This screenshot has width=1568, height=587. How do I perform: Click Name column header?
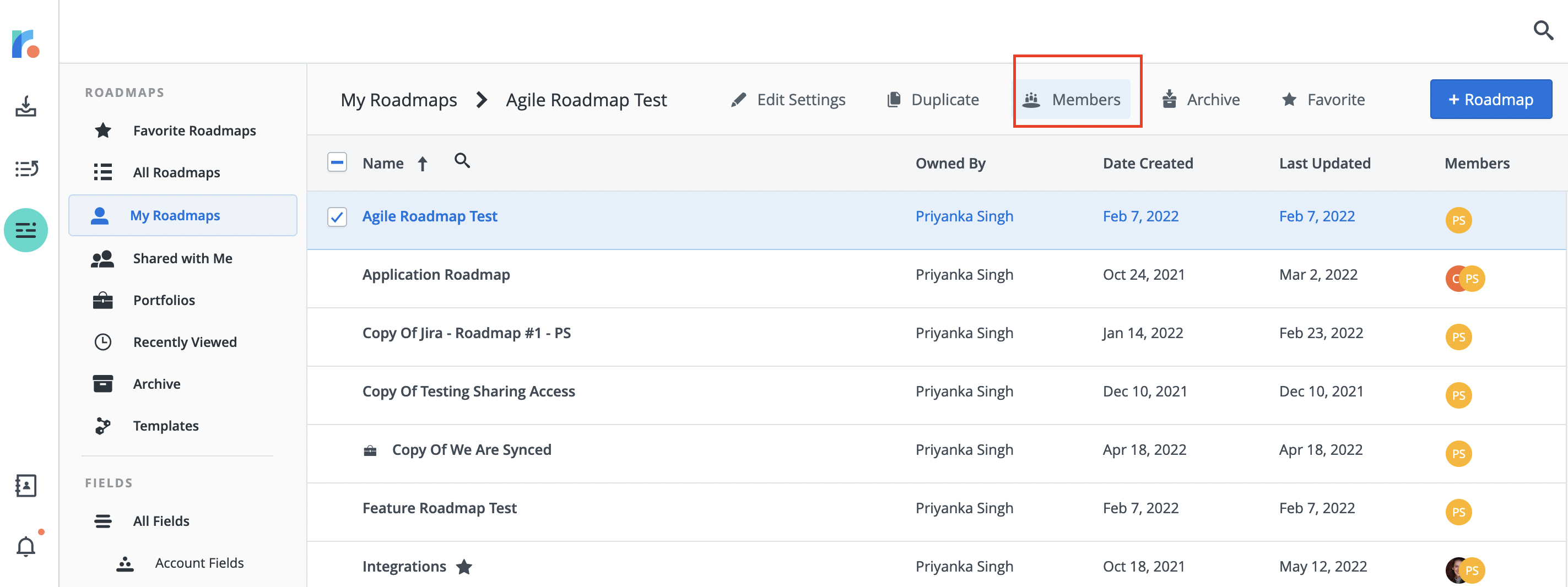pos(383,163)
